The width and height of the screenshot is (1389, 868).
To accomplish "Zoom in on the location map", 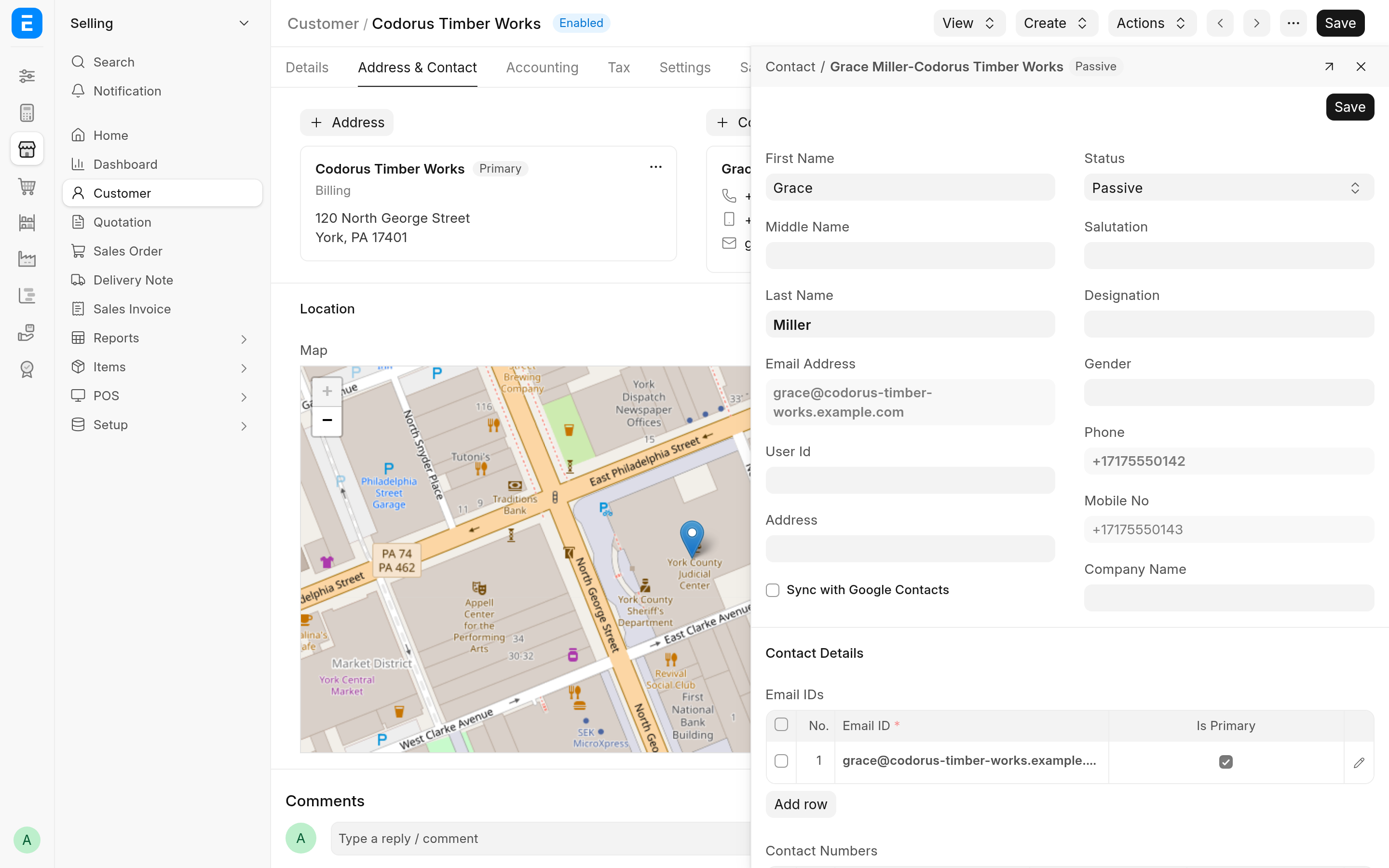I will [x=327, y=392].
